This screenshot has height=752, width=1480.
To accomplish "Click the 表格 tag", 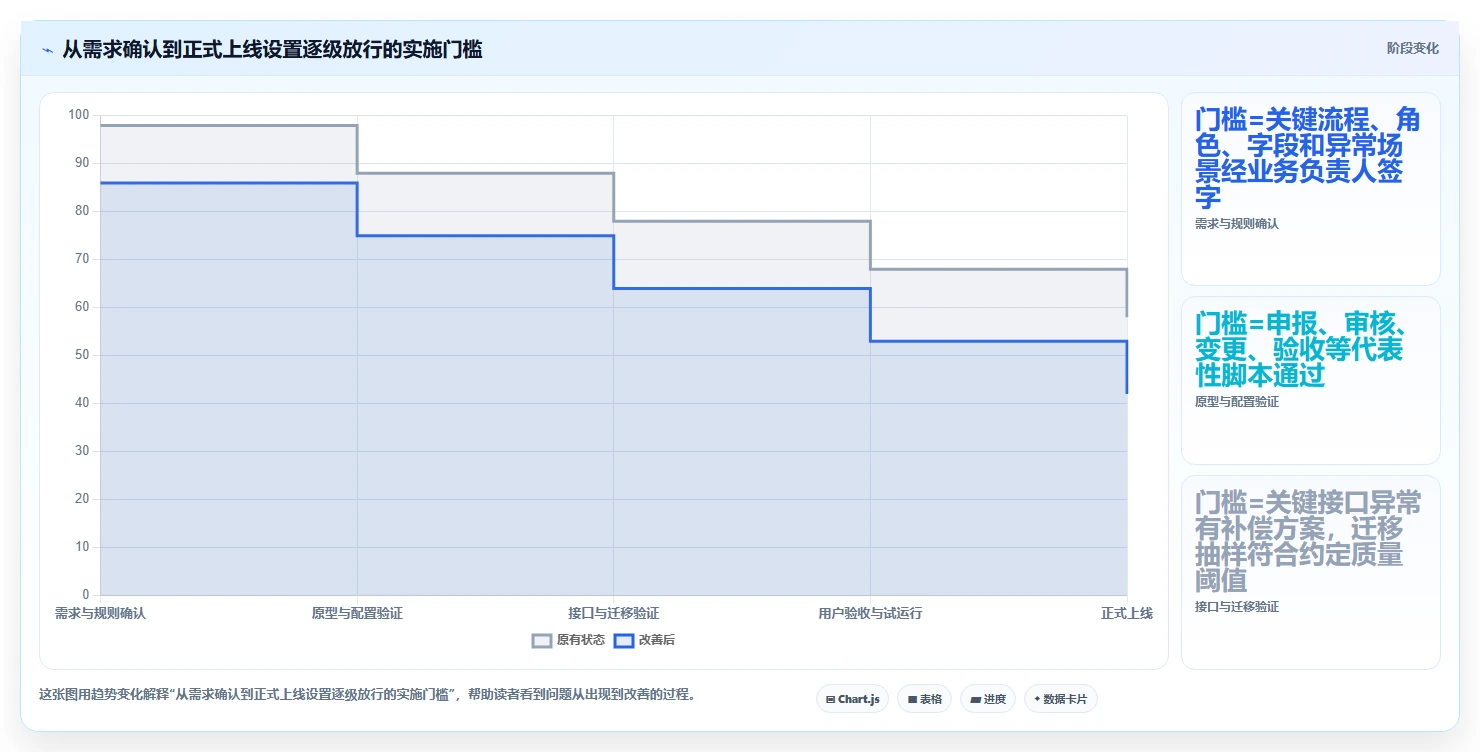I will pos(924,699).
